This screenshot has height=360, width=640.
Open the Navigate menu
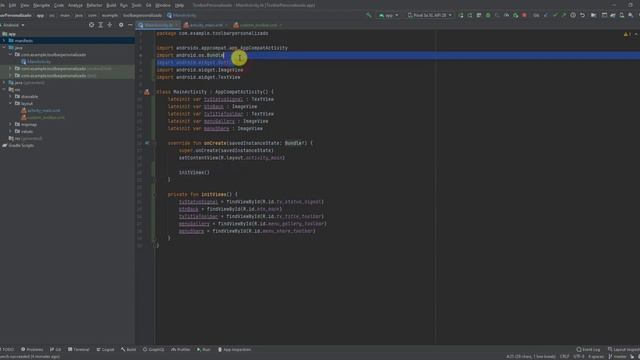coord(41,5)
